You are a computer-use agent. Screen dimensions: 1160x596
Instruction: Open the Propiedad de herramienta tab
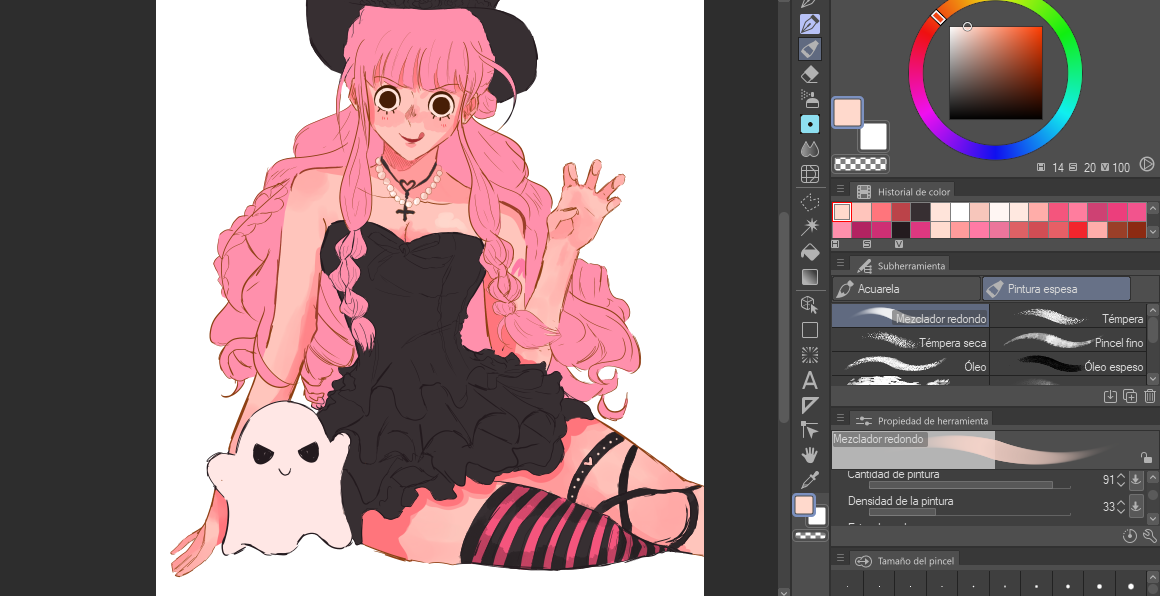point(922,421)
